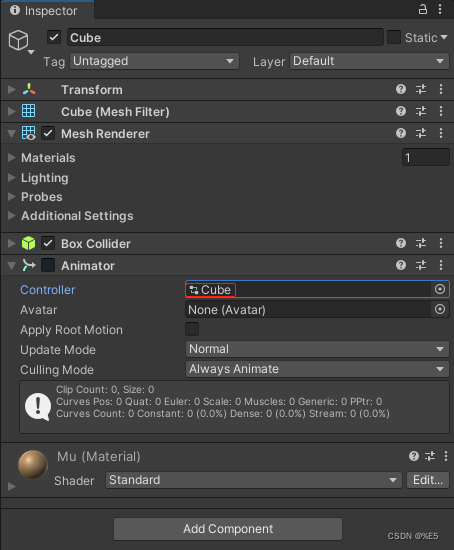The width and height of the screenshot is (454, 550).
Task: Click the Culling Mode label
Action: click(x=57, y=370)
